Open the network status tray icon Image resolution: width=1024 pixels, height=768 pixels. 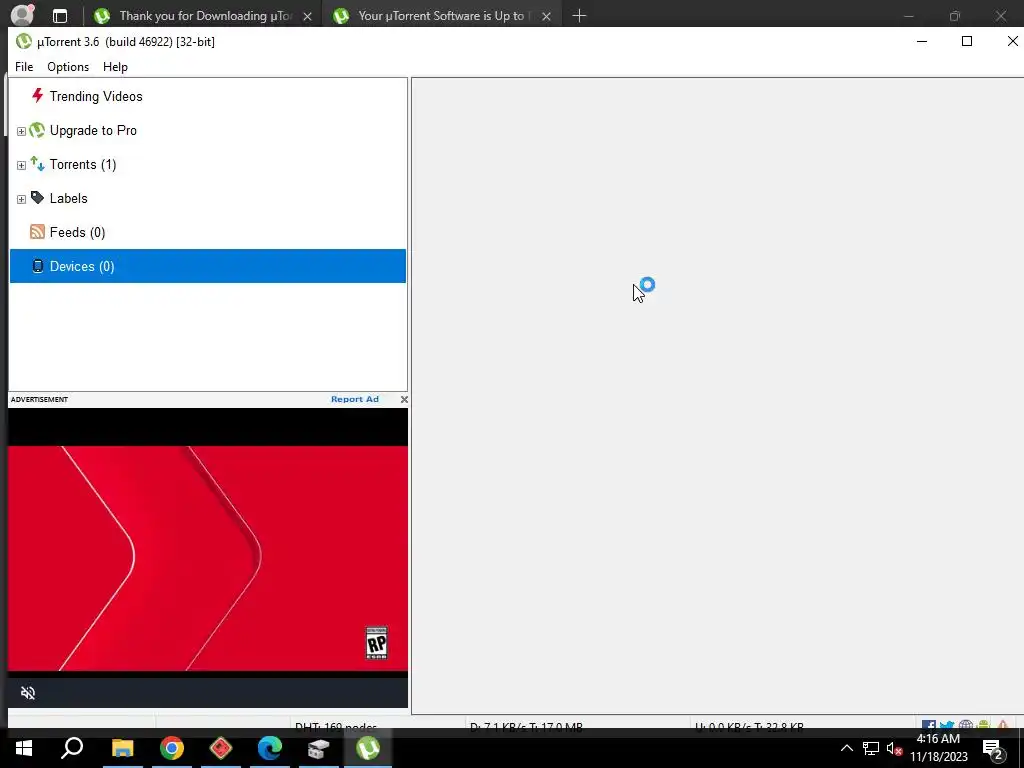(x=871, y=748)
